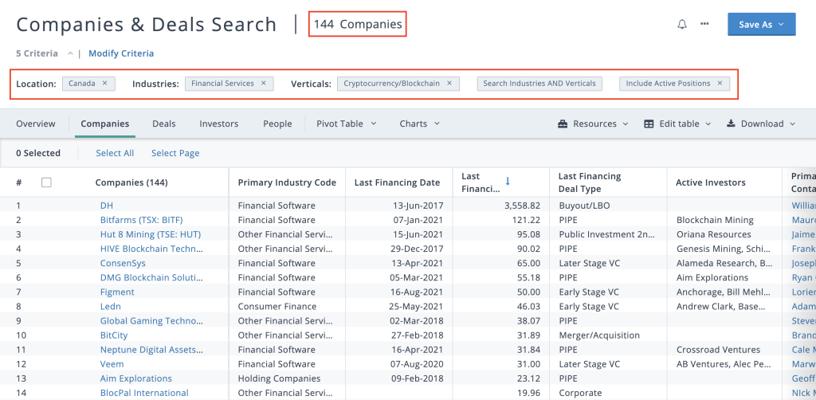The height and width of the screenshot is (400, 816).
Task: Click the Last Financing Deal Type header
Action: point(590,183)
